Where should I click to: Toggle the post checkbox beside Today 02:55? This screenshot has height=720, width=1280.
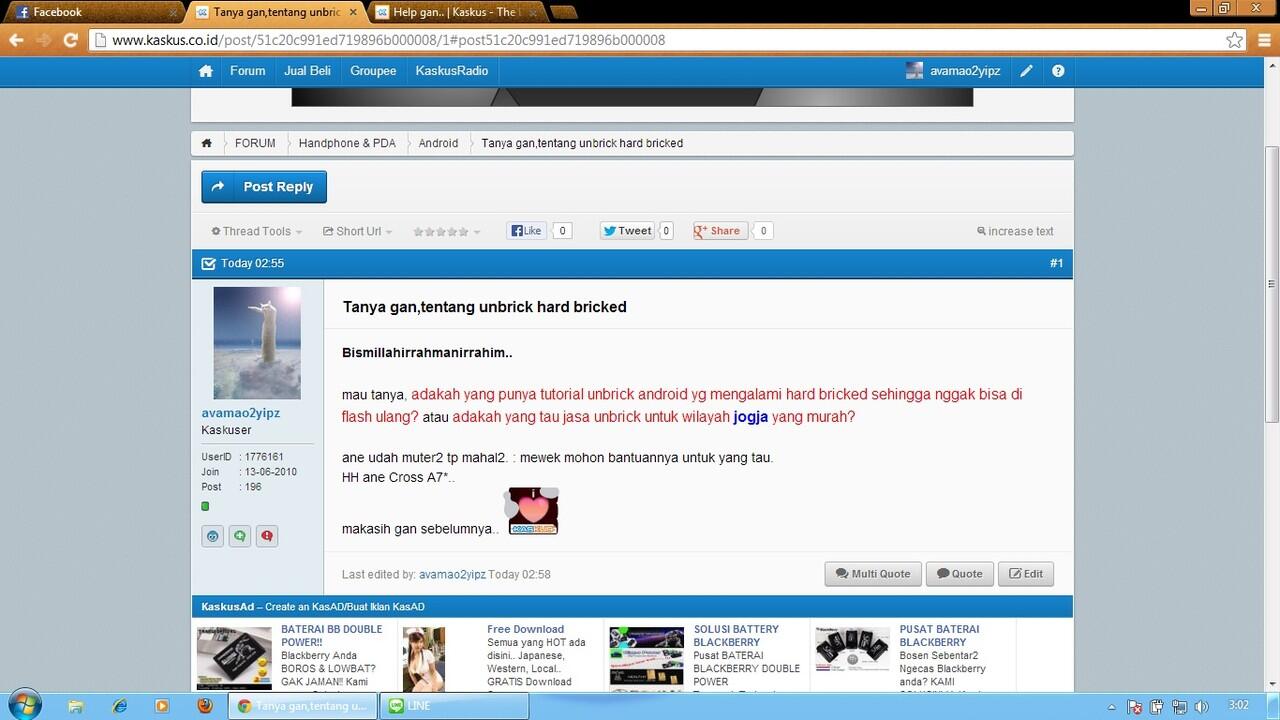tap(208, 264)
